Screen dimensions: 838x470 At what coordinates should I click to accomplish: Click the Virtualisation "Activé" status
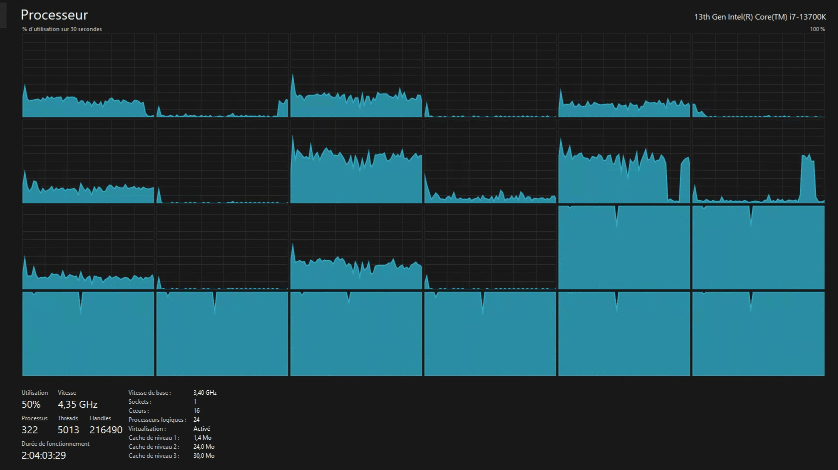[x=200, y=429]
